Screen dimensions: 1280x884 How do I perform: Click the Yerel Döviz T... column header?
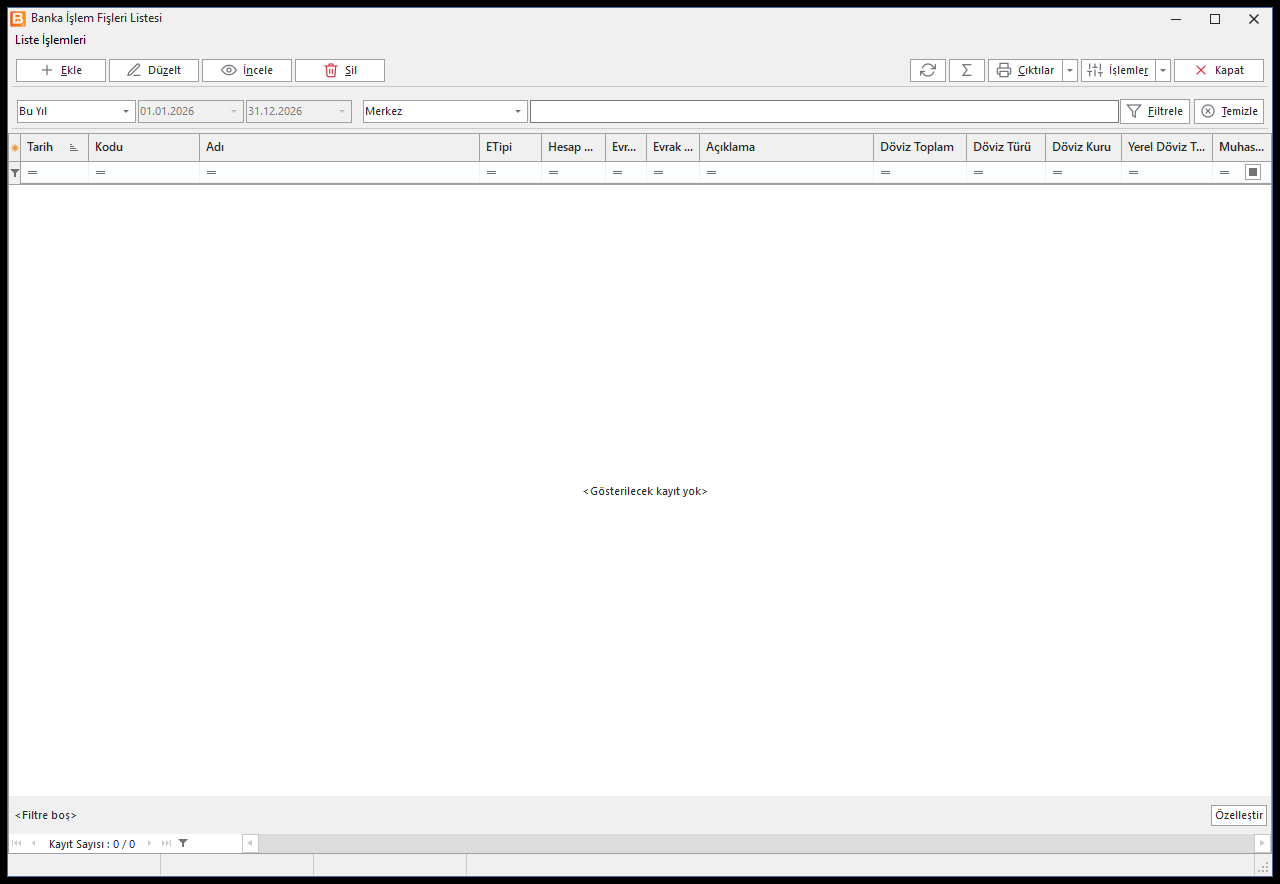click(x=1166, y=147)
